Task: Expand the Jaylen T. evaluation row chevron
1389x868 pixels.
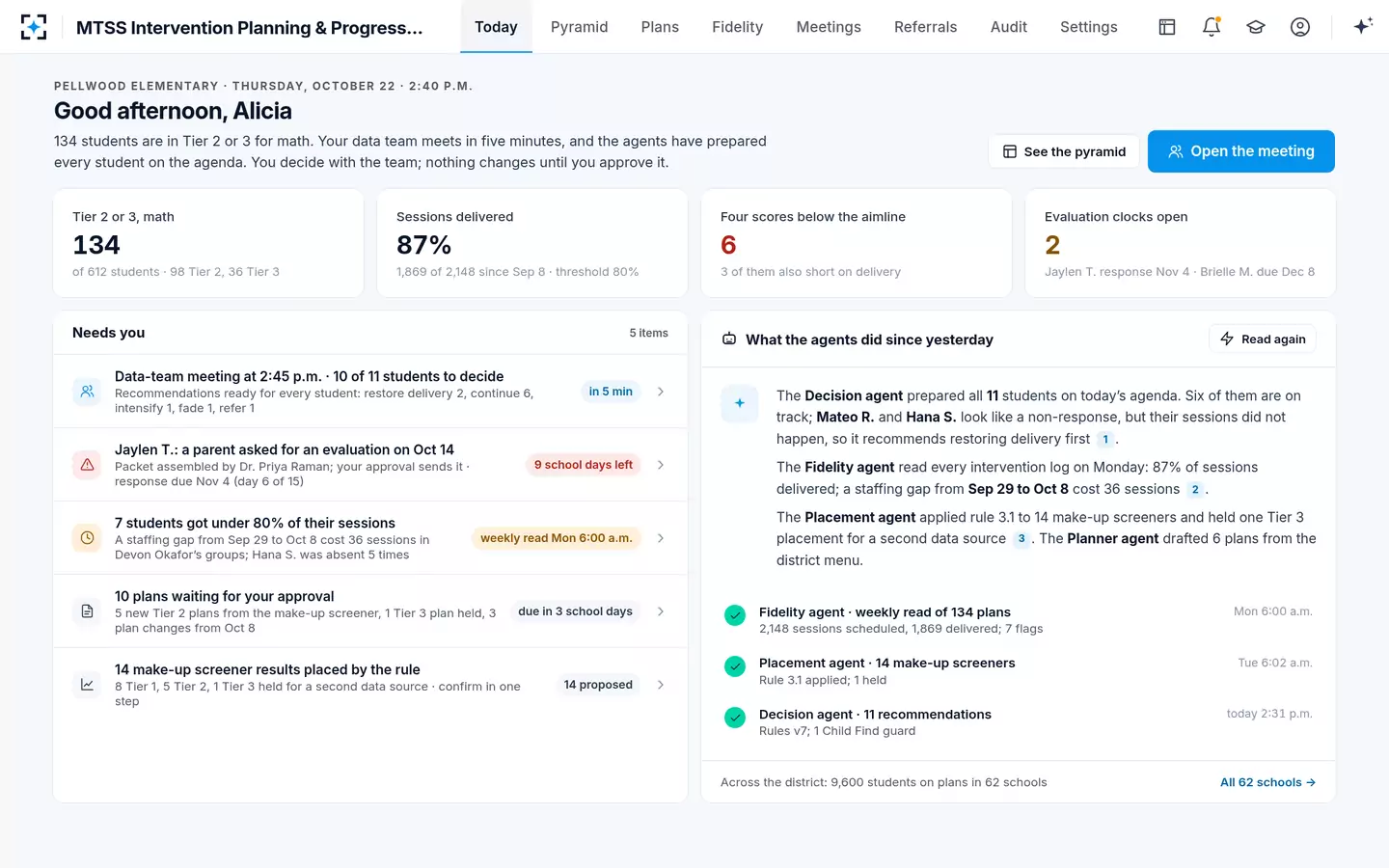Action: click(x=661, y=465)
